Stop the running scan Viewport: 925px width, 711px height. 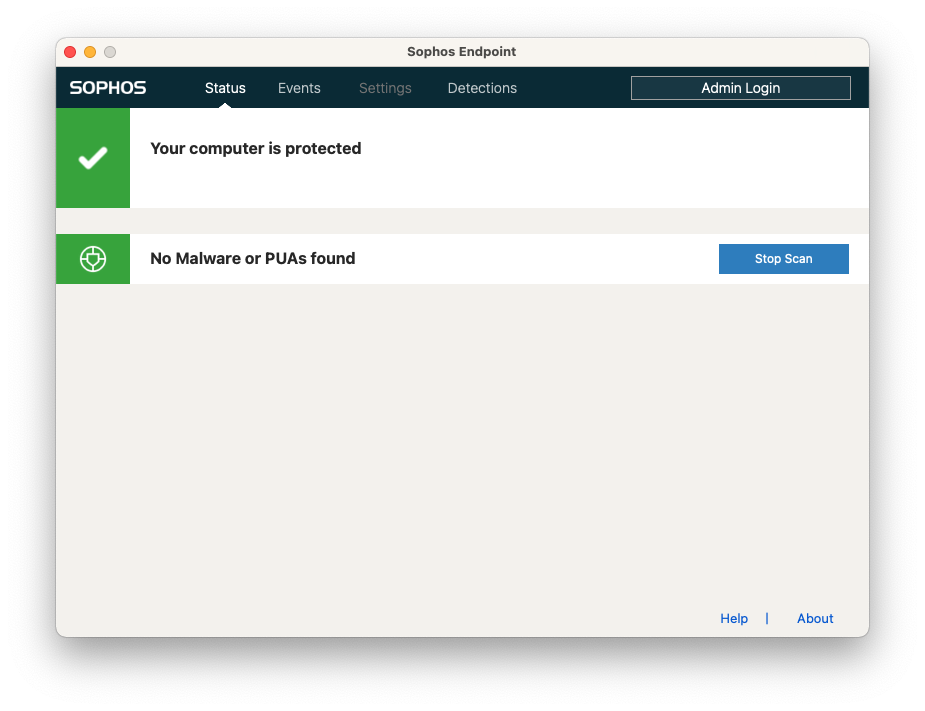click(783, 259)
